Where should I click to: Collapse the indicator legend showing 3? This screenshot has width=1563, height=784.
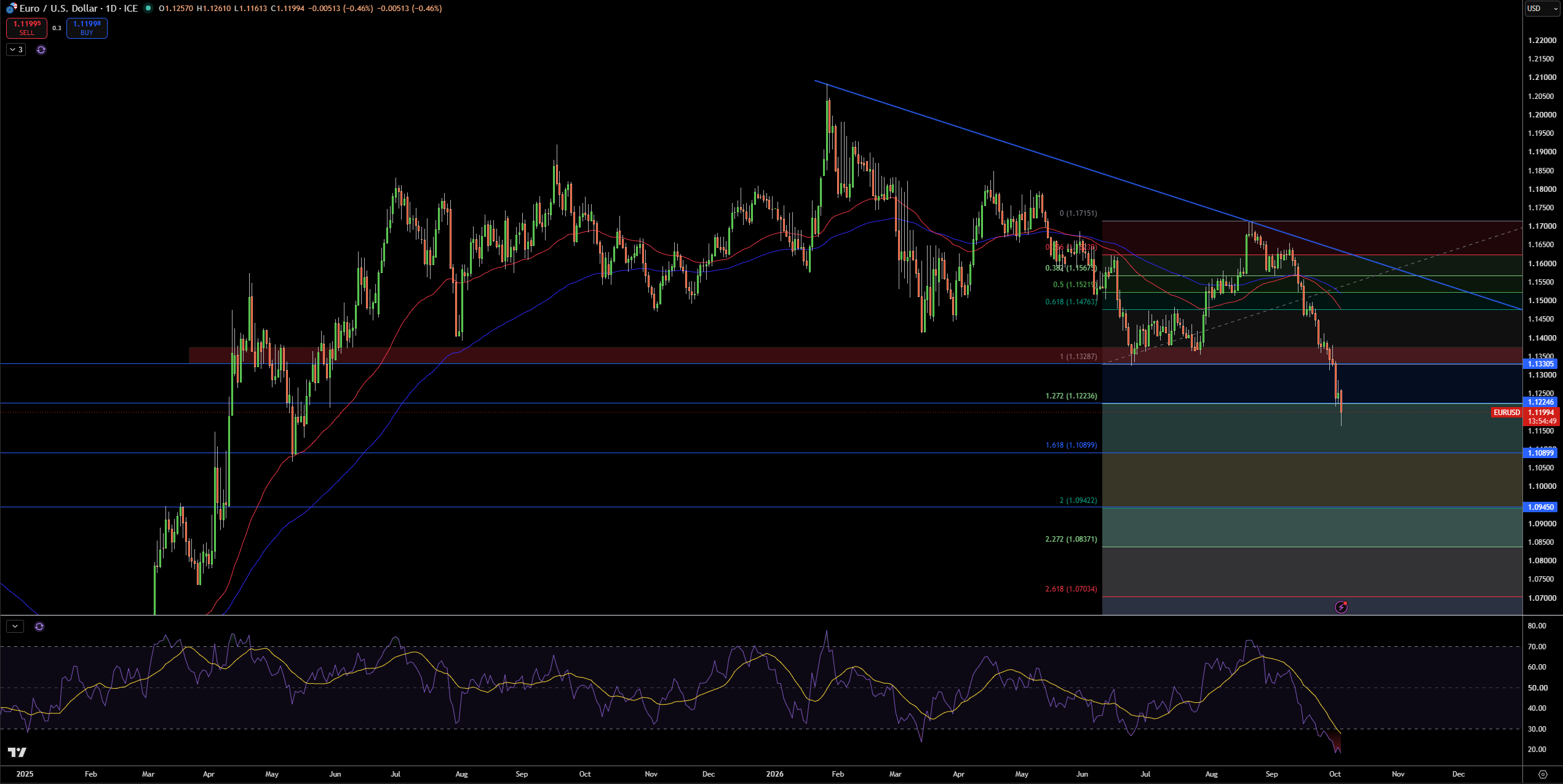coord(16,50)
